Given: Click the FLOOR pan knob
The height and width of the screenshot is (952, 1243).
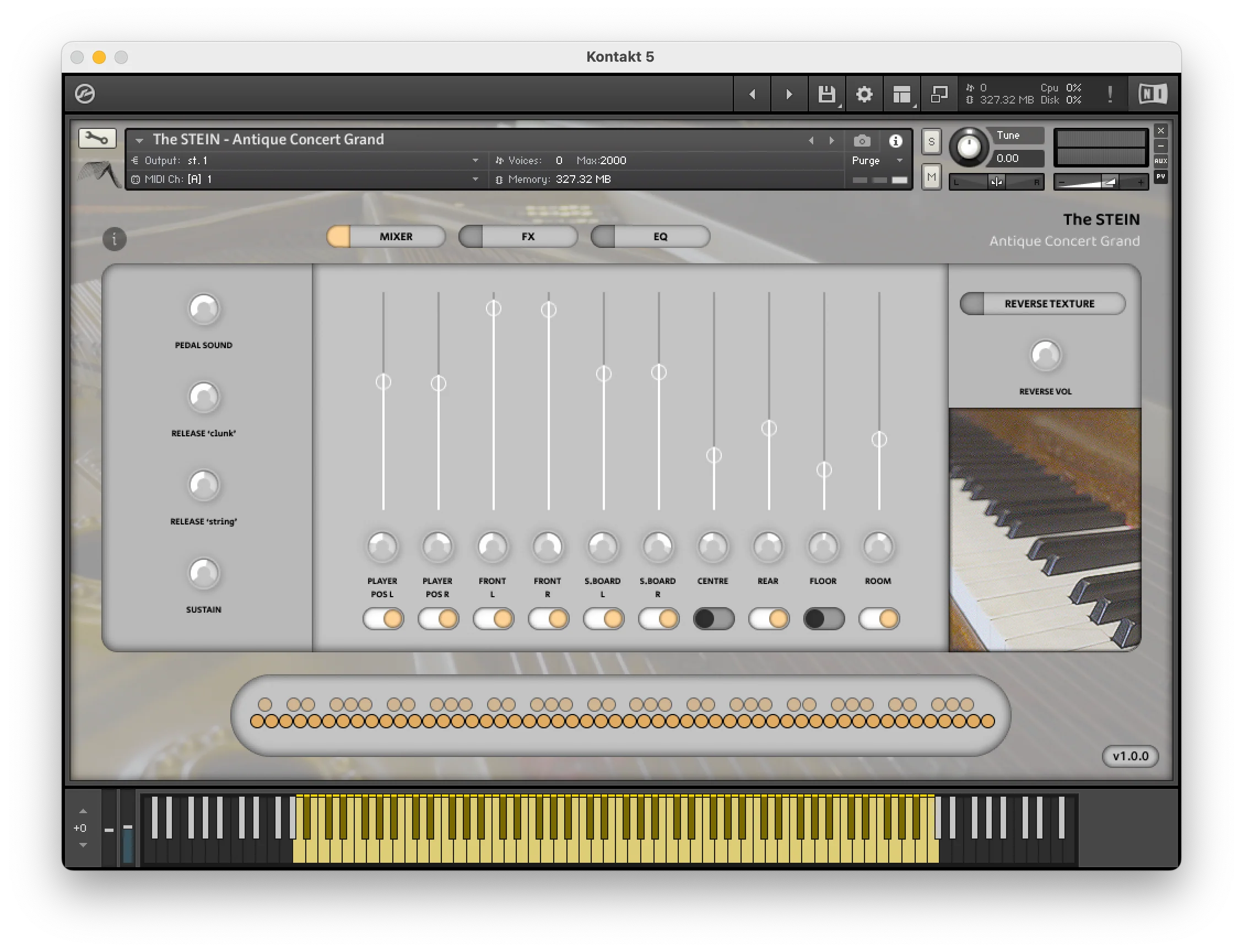Looking at the screenshot, I should (x=823, y=547).
